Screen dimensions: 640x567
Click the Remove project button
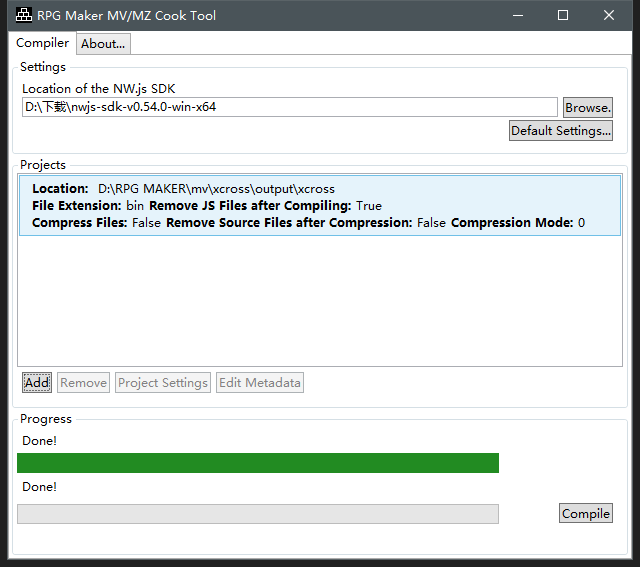pos(83,382)
